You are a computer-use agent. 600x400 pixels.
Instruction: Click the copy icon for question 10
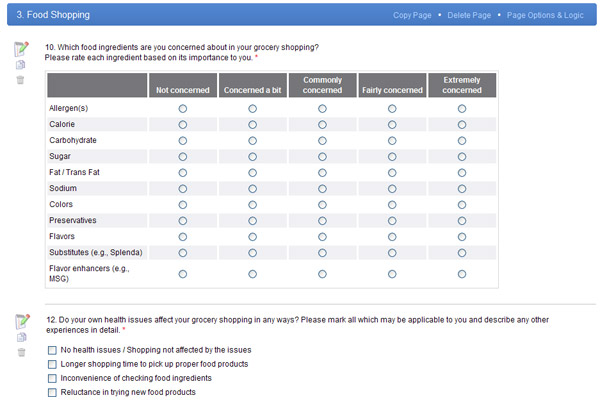pyautogui.click(x=21, y=65)
